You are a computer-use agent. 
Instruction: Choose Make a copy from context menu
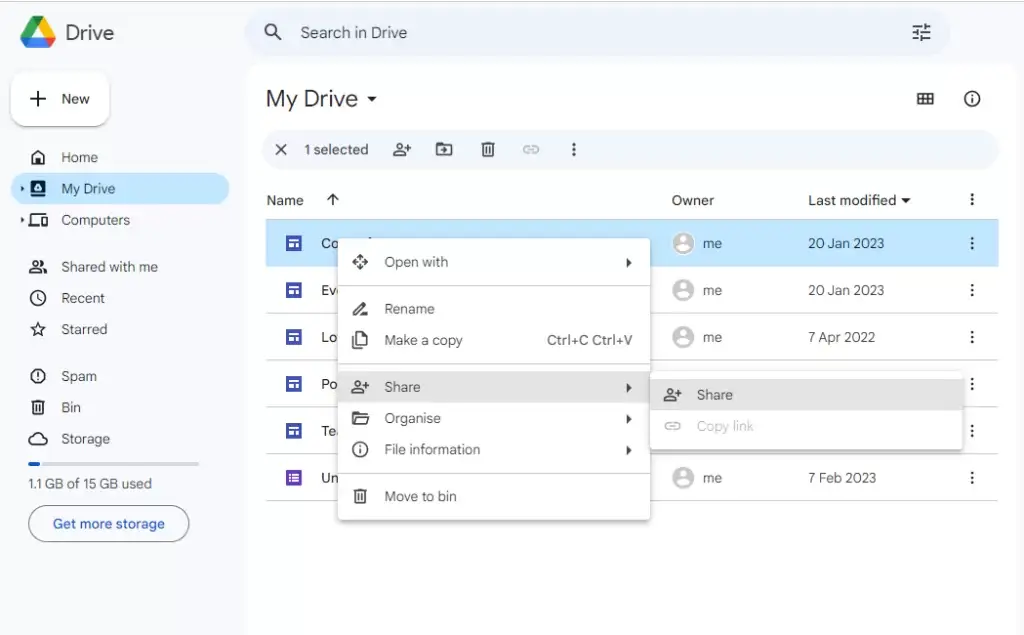(x=494, y=340)
